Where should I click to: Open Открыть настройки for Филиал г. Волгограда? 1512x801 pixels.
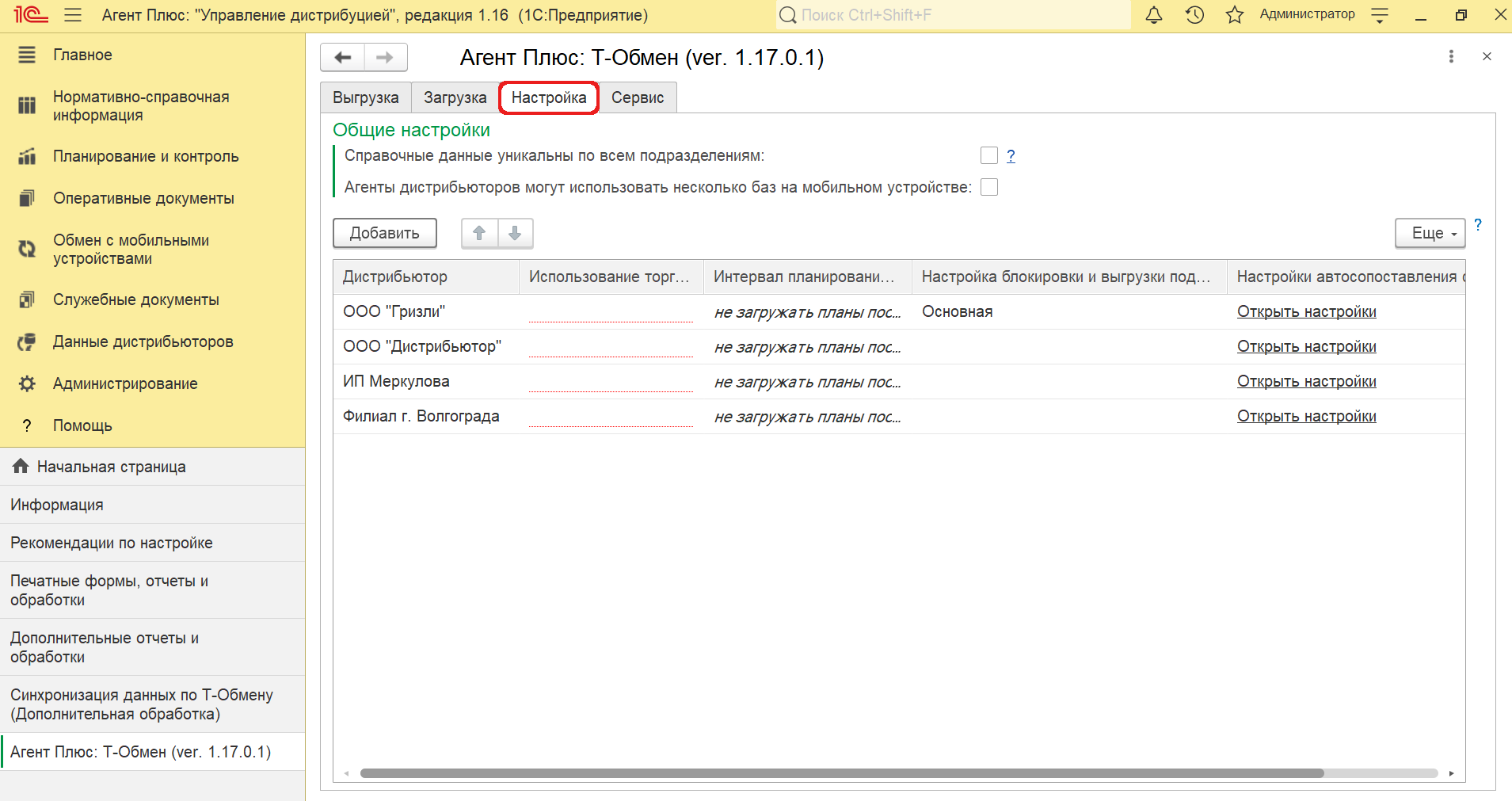pos(1307,416)
